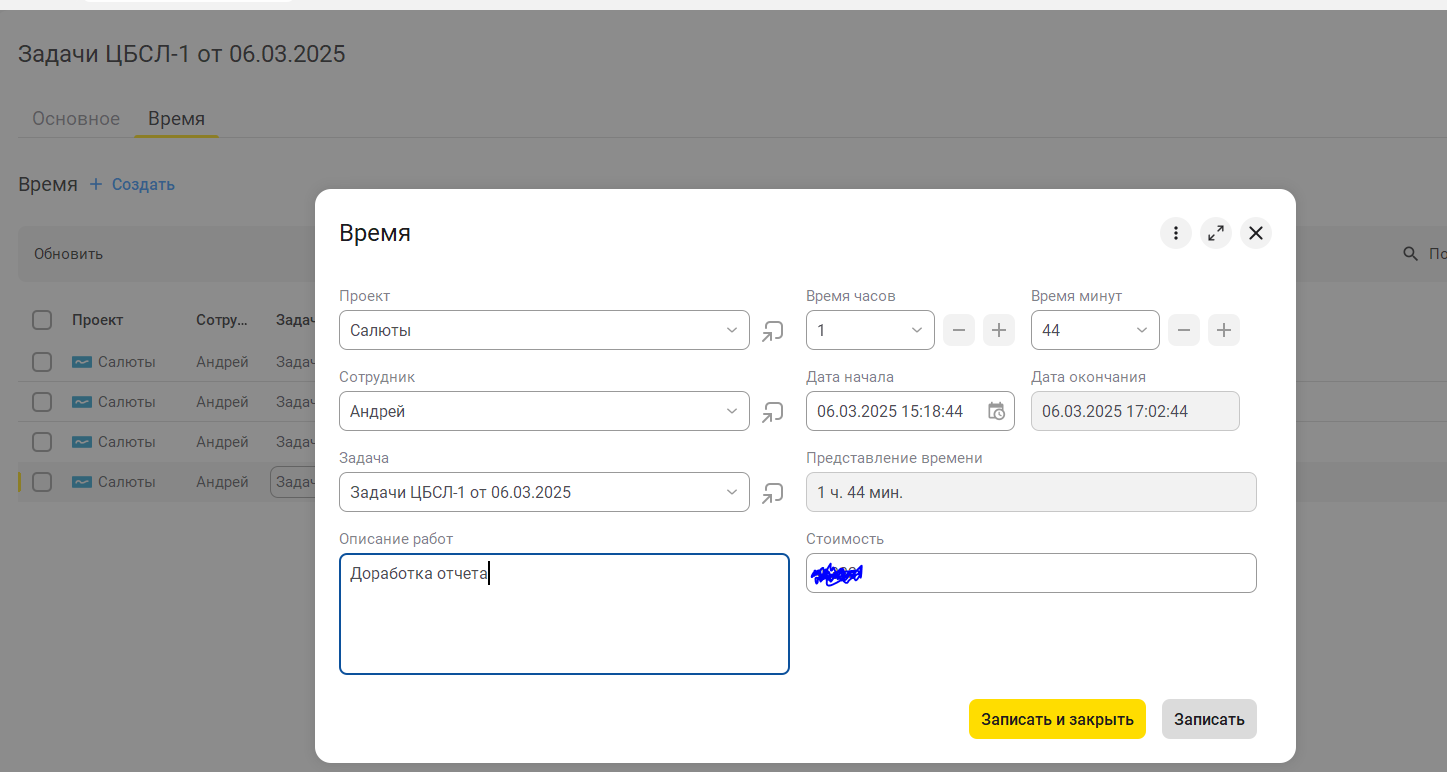Screen dimensions: 1447x772
Task: Click Андрей in the first table row
Action: point(222,362)
